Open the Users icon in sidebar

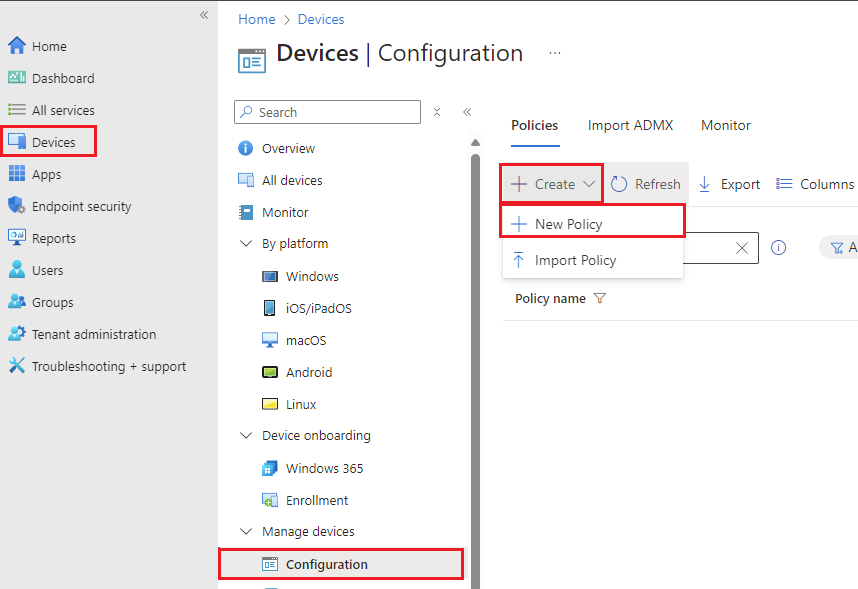(17, 270)
